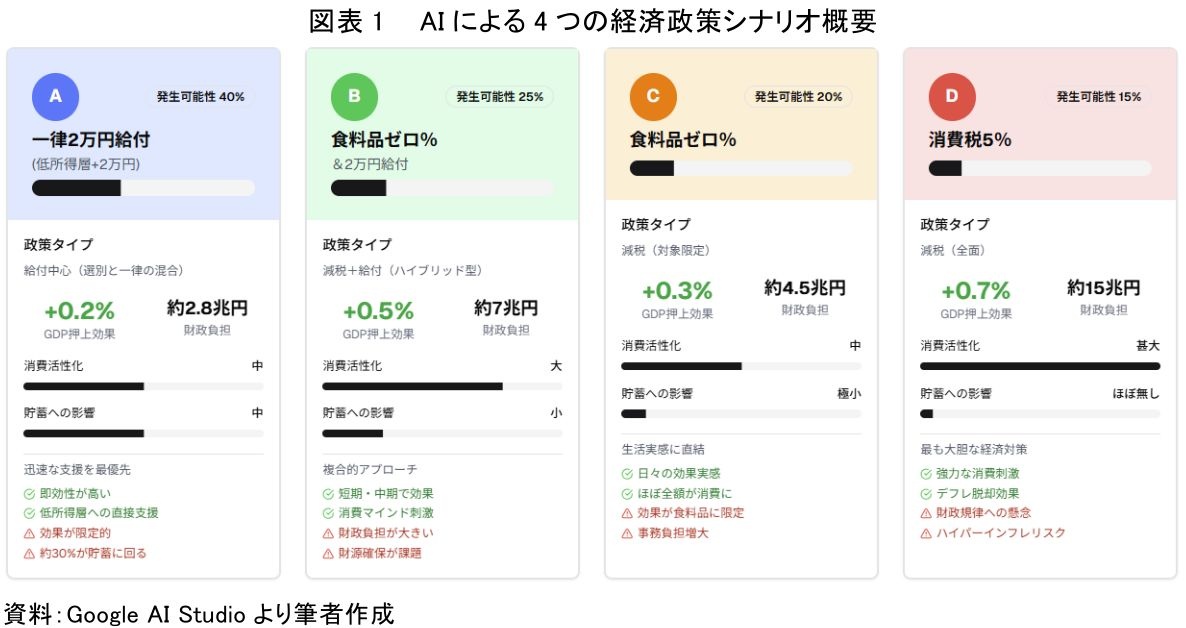Screen dimensions: 1186x628
Task: Click the warning icon beside 事務負担増大
Action: pyautogui.click(x=627, y=533)
